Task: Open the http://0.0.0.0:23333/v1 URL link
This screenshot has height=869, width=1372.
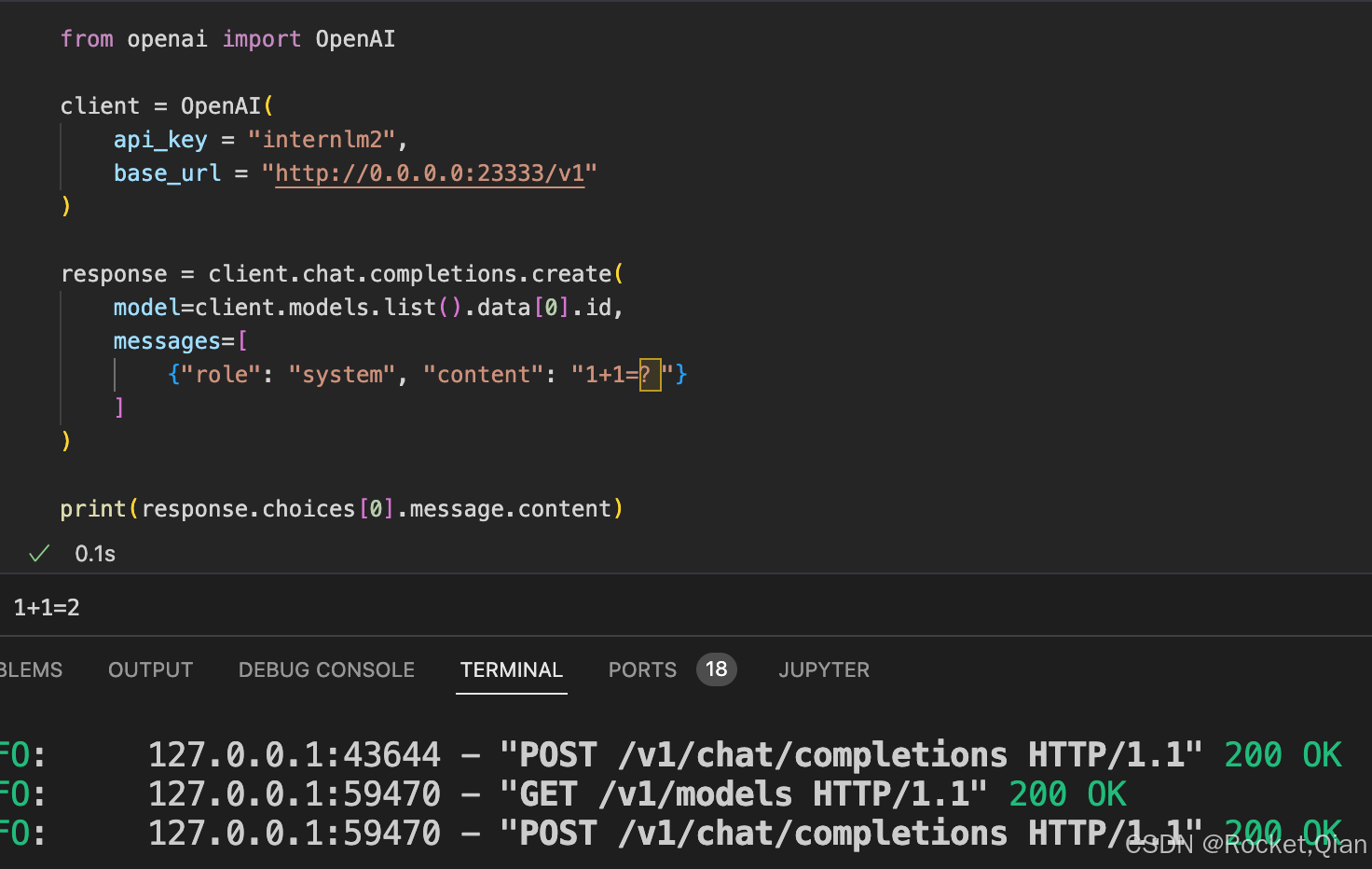Action: click(430, 173)
